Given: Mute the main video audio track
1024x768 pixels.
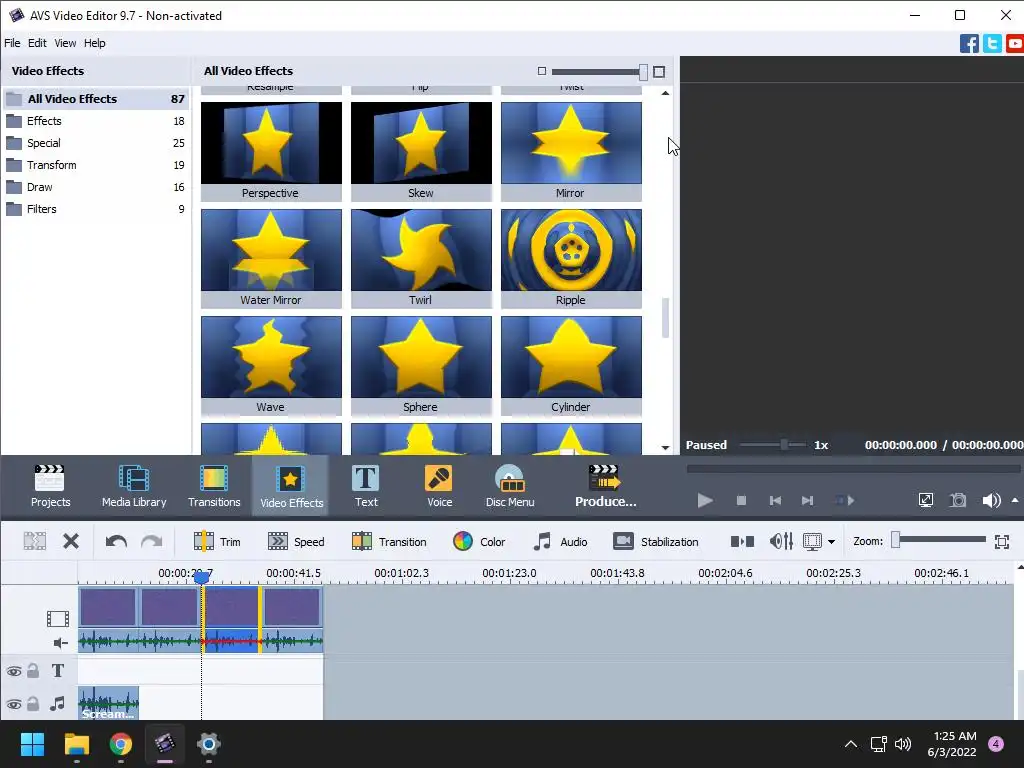Looking at the screenshot, I should coord(60,643).
